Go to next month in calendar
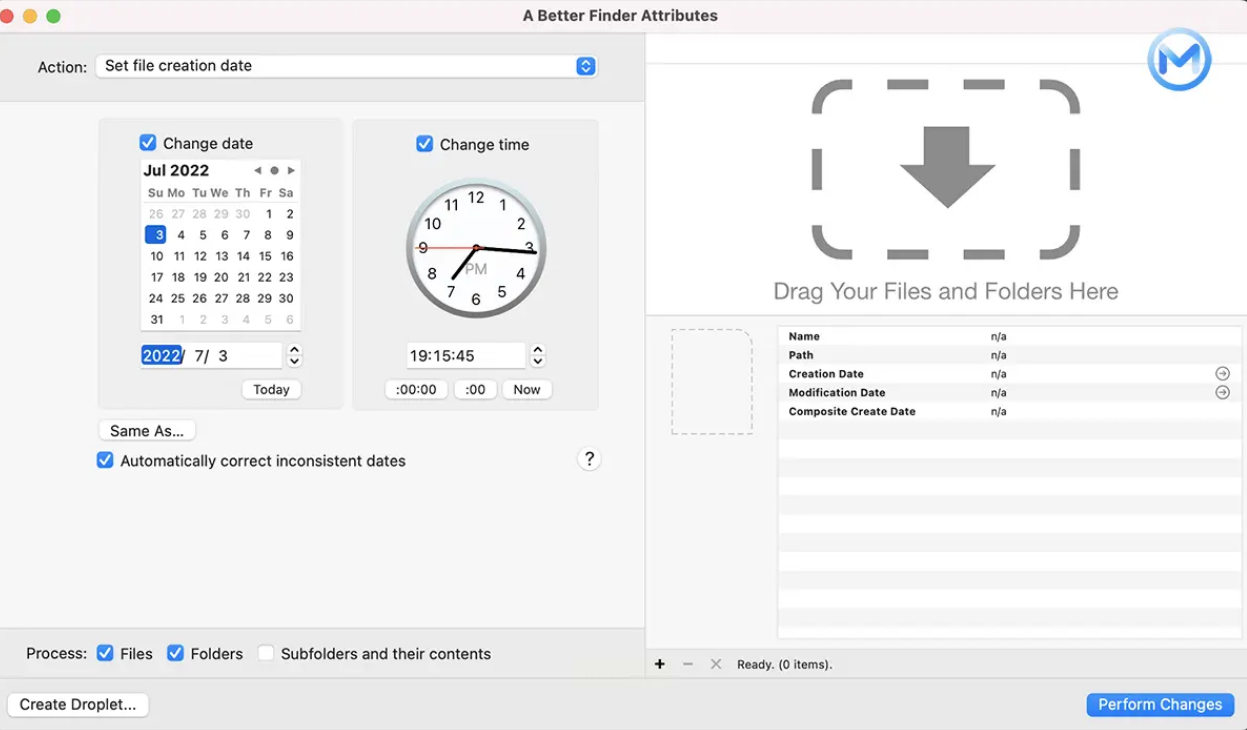This screenshot has width=1247, height=730. pos(291,170)
